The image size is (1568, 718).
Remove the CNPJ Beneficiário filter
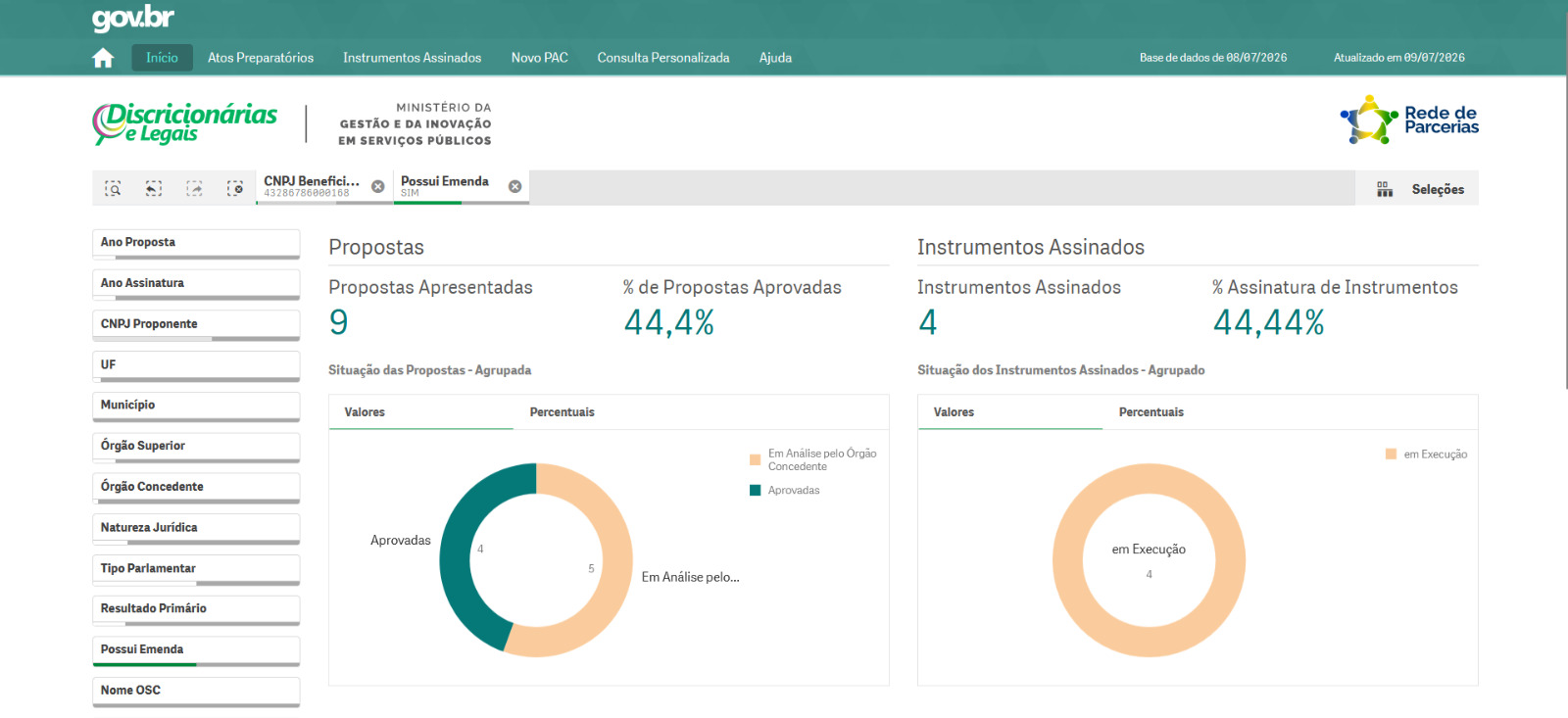(378, 186)
